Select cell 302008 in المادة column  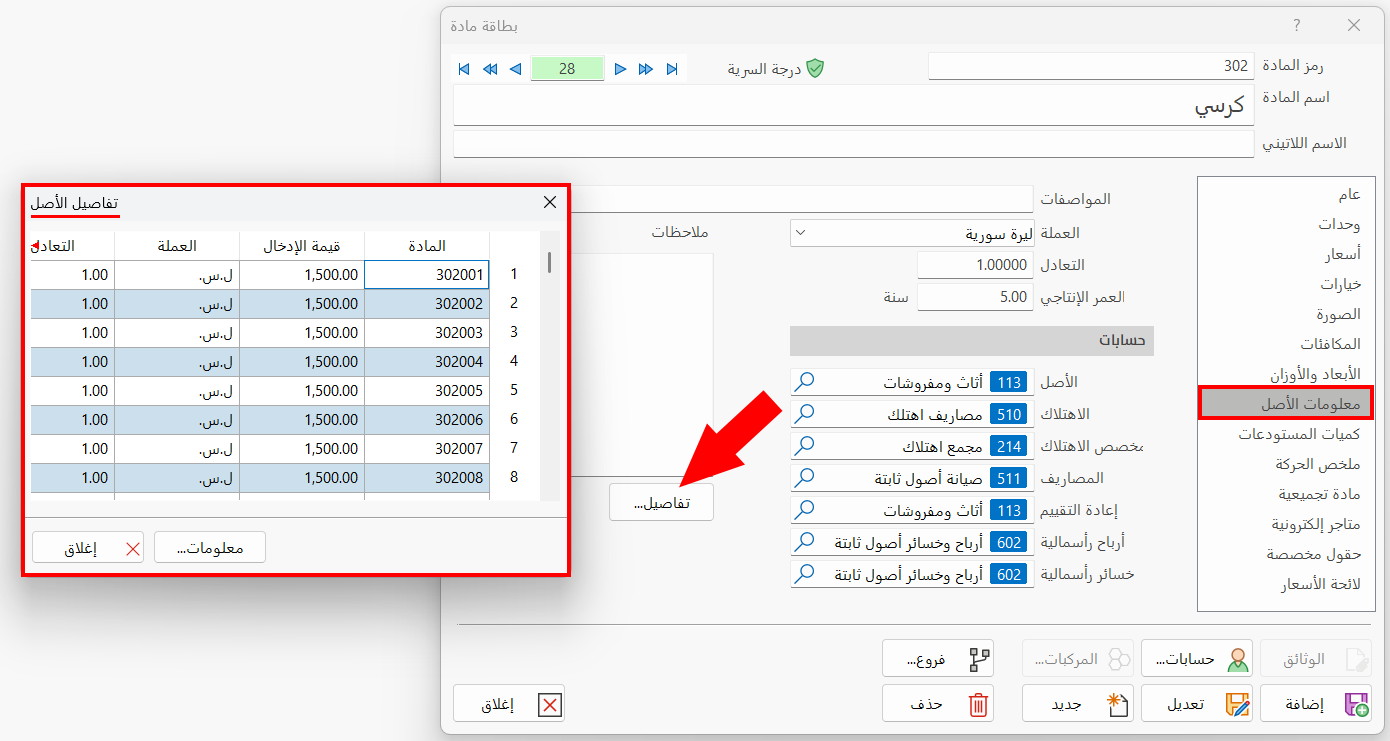point(427,477)
